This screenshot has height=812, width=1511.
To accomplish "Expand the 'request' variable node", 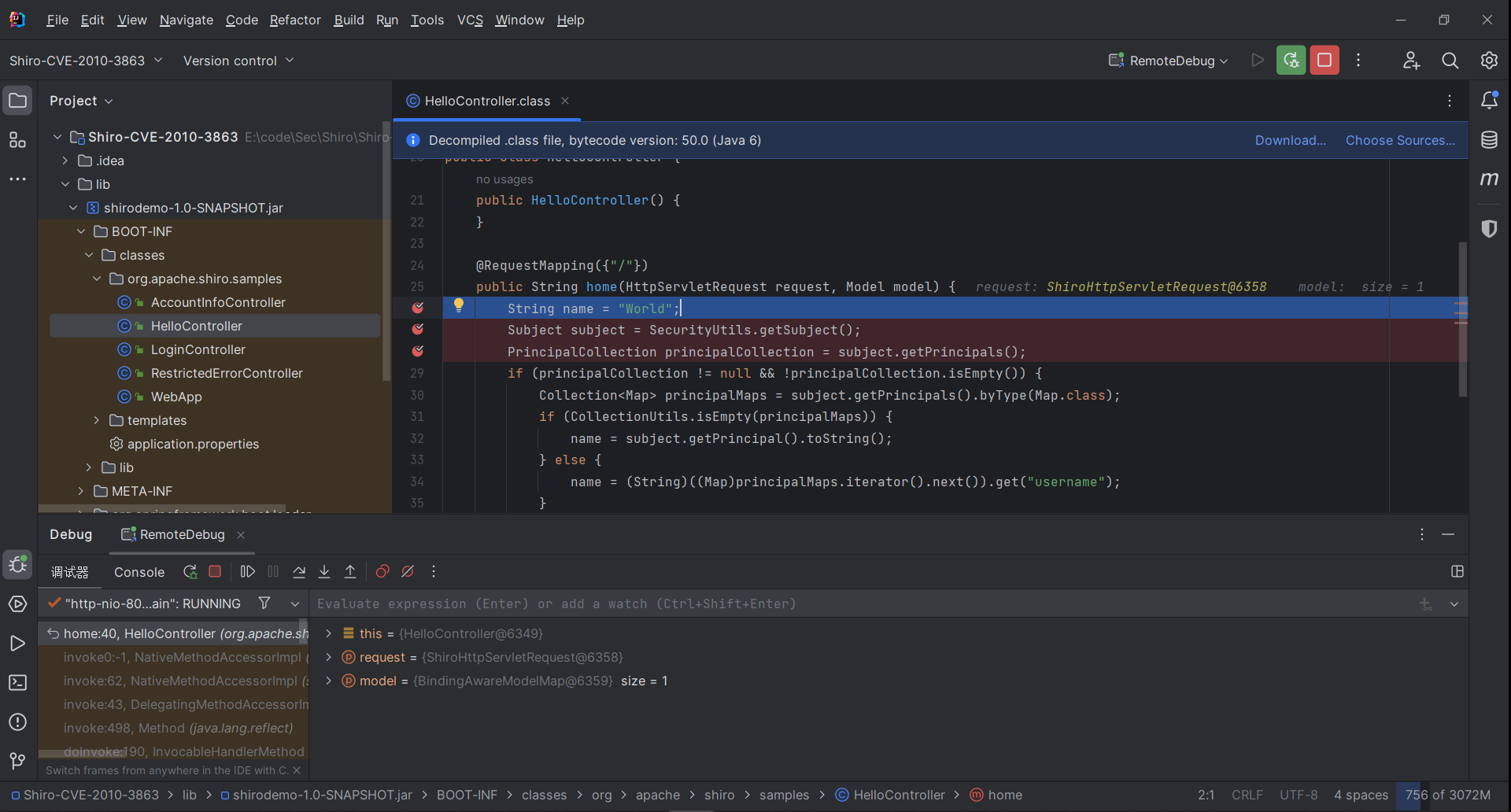I will (x=328, y=657).
